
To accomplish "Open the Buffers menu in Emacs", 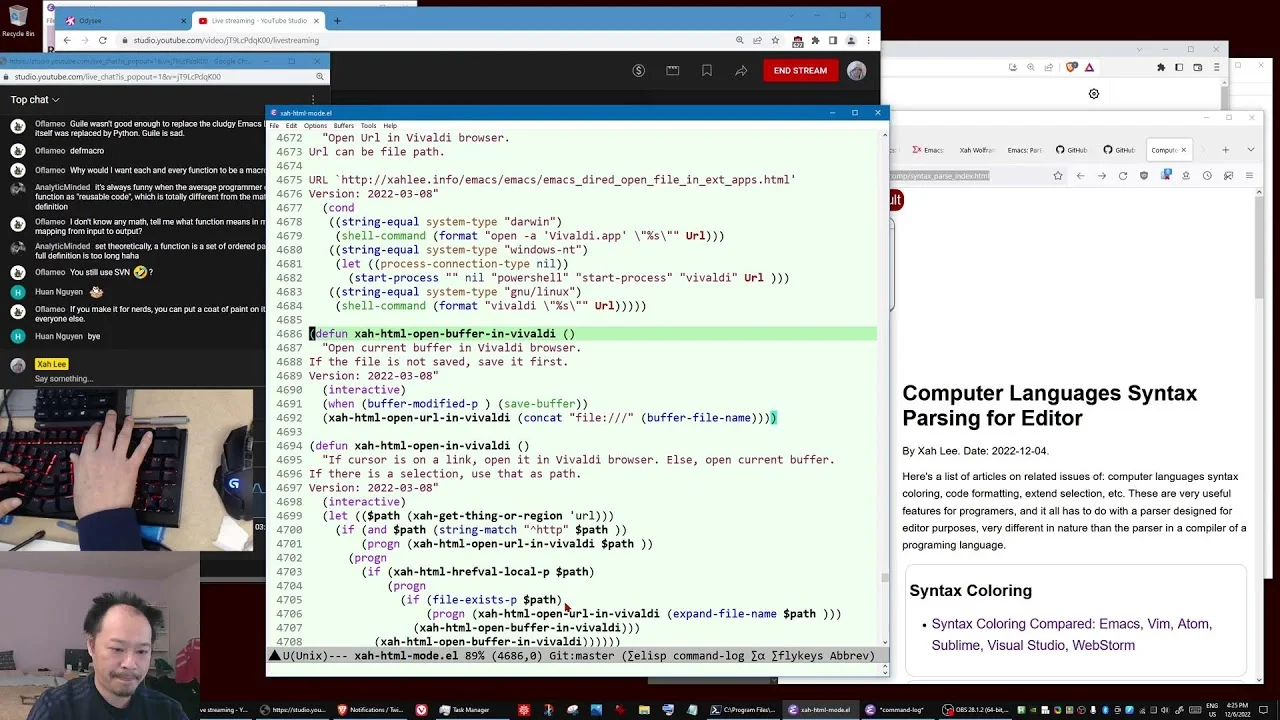I will (343, 126).
